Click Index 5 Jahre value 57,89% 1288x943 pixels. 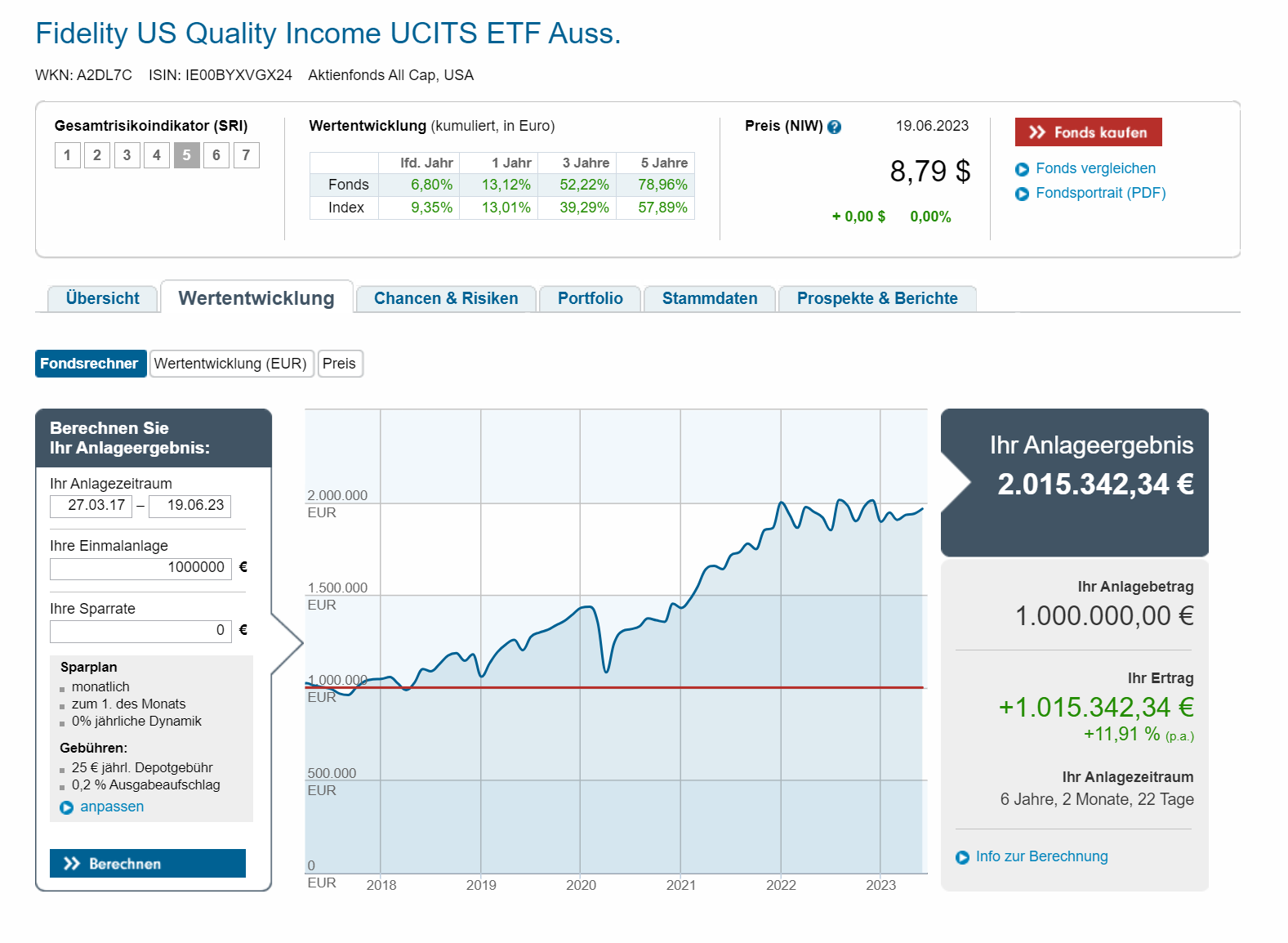[x=662, y=208]
